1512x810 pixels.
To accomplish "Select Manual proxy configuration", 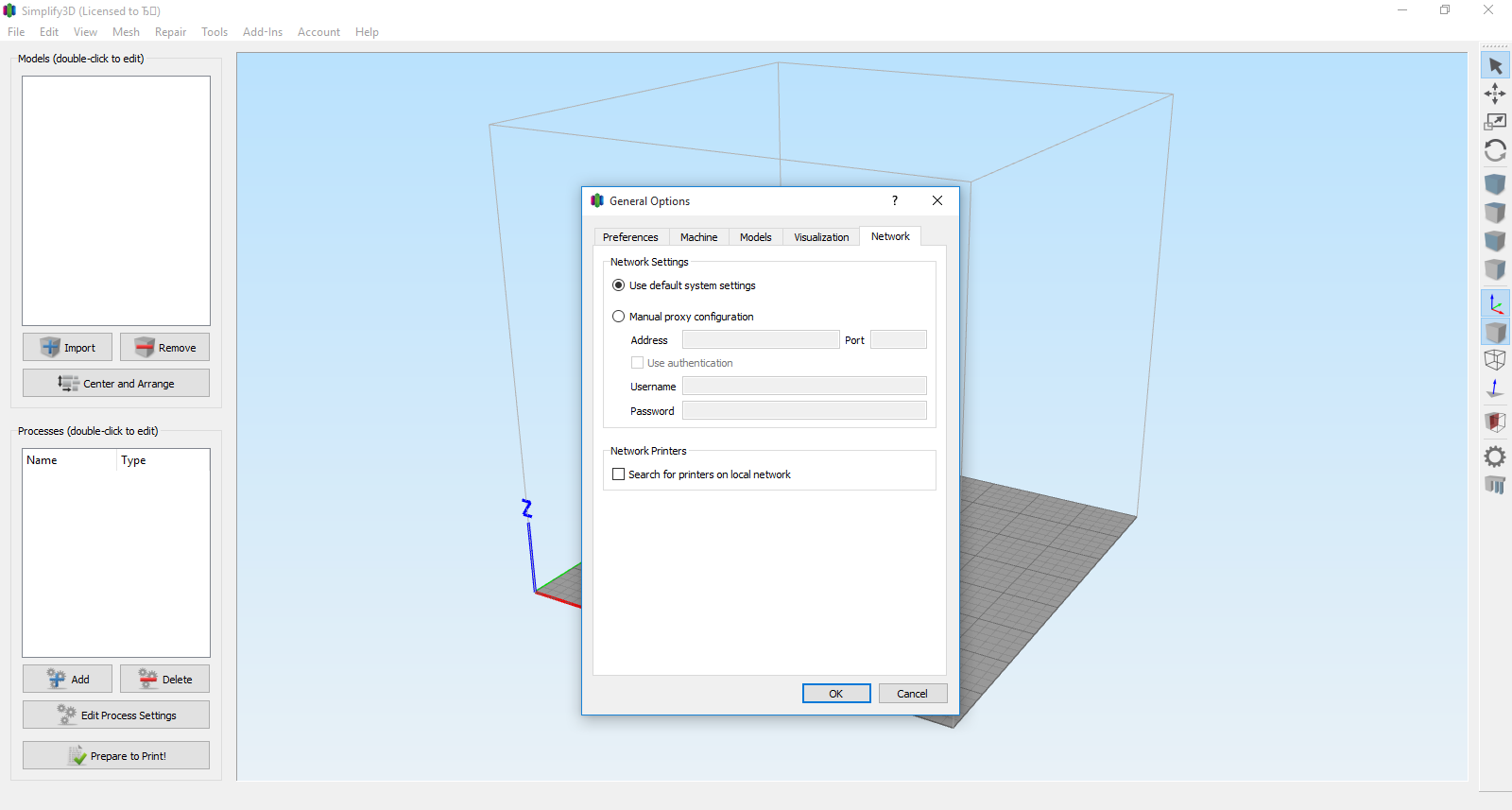I will [683, 317].
